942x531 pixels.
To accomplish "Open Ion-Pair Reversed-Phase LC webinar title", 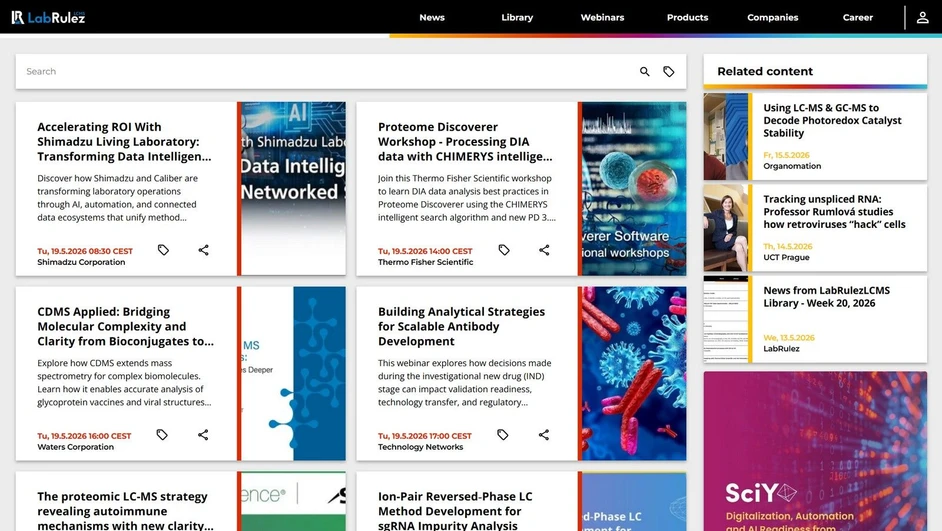I will click(455, 511).
